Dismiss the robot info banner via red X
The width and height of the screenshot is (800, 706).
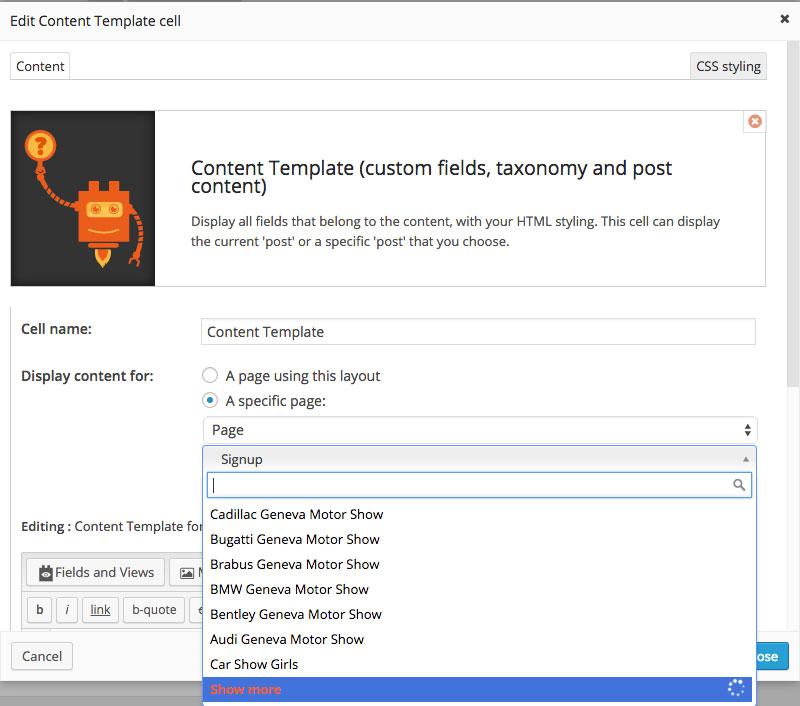tap(755, 121)
